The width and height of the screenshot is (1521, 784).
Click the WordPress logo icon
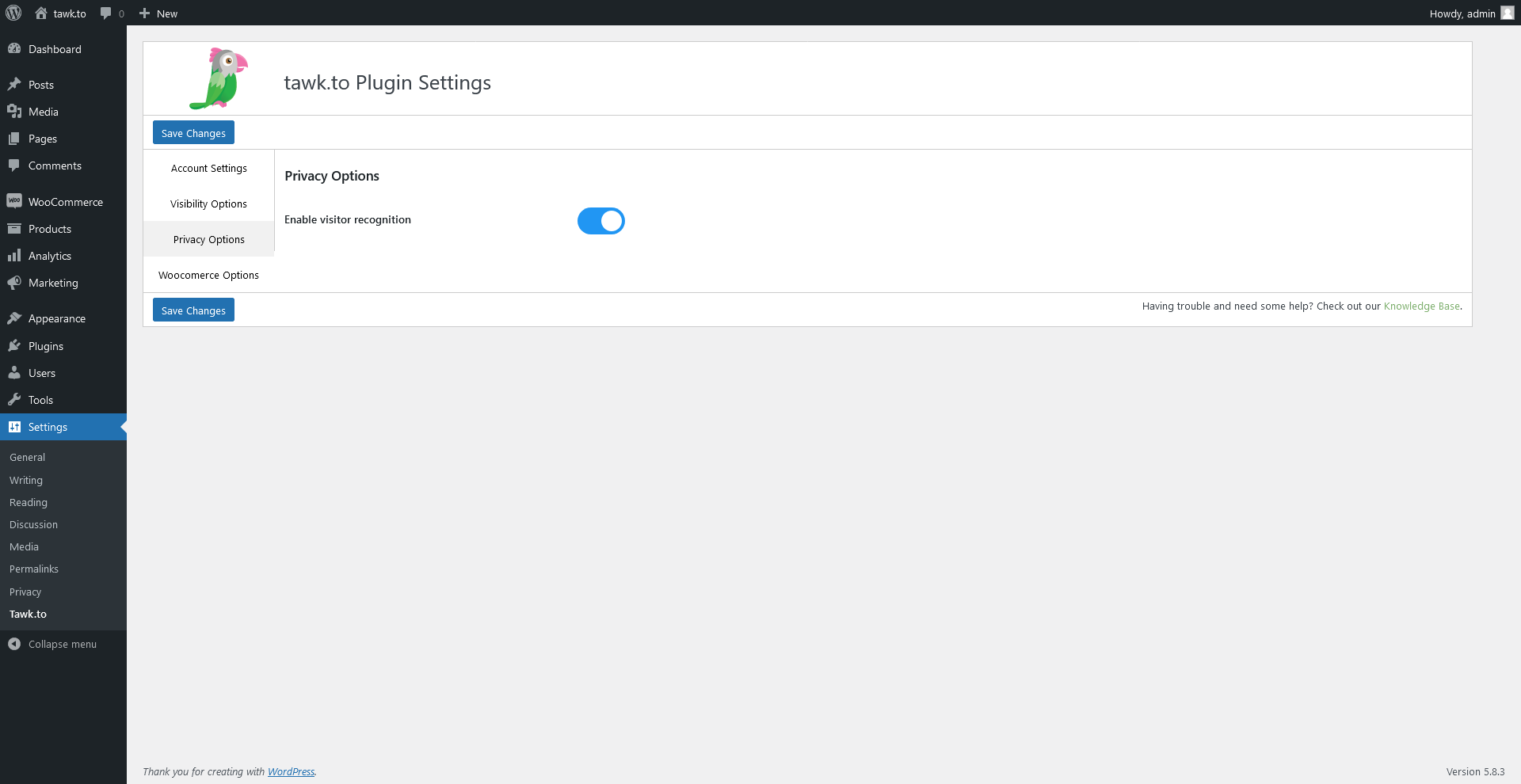(x=13, y=13)
